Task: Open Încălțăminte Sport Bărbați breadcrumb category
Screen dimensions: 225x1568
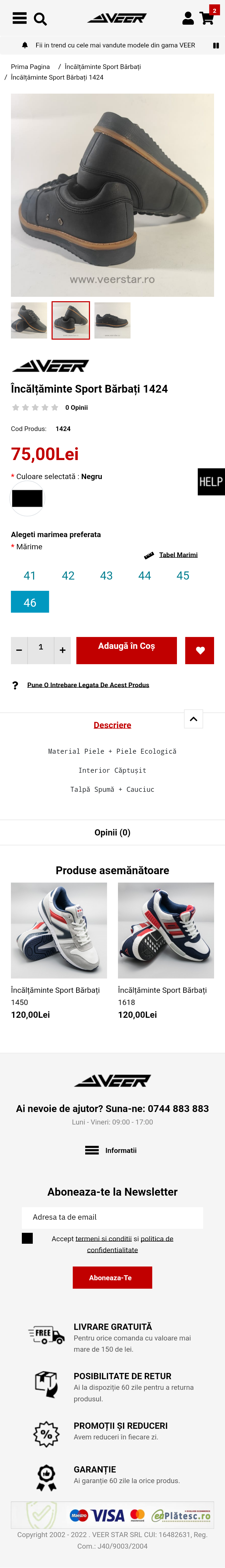Action: [103, 66]
